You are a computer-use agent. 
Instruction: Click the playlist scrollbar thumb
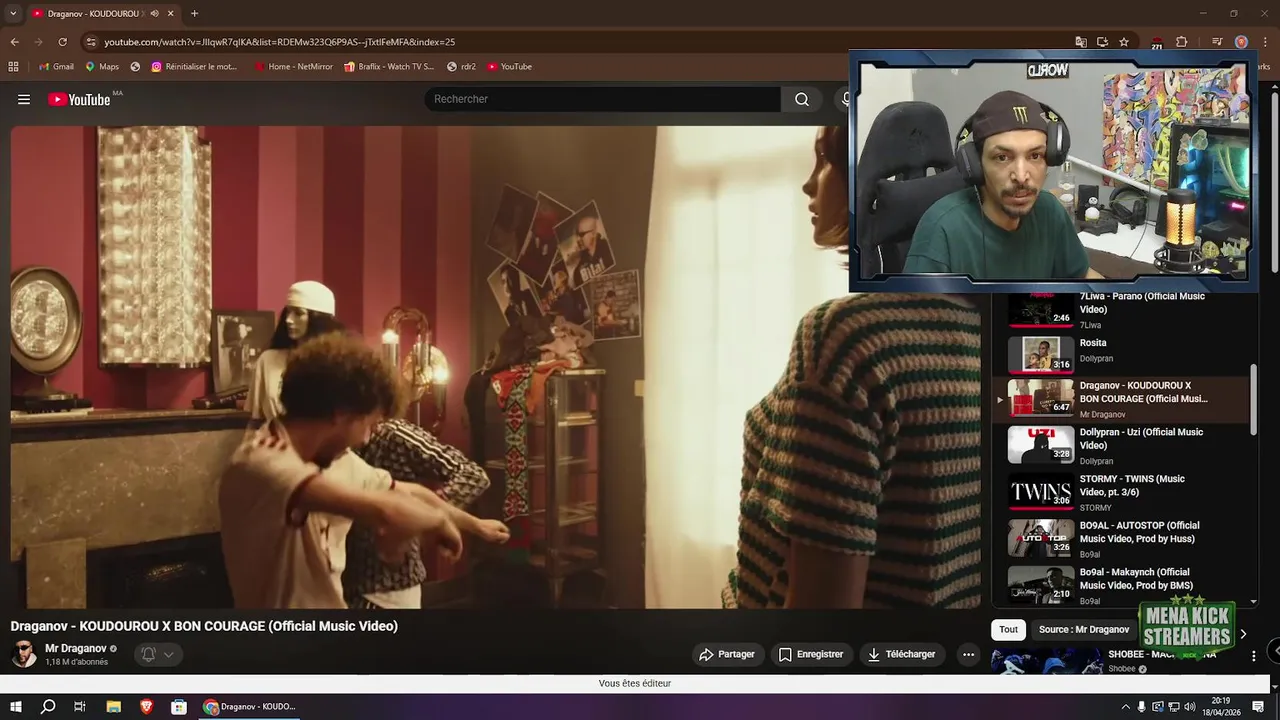[1254, 399]
